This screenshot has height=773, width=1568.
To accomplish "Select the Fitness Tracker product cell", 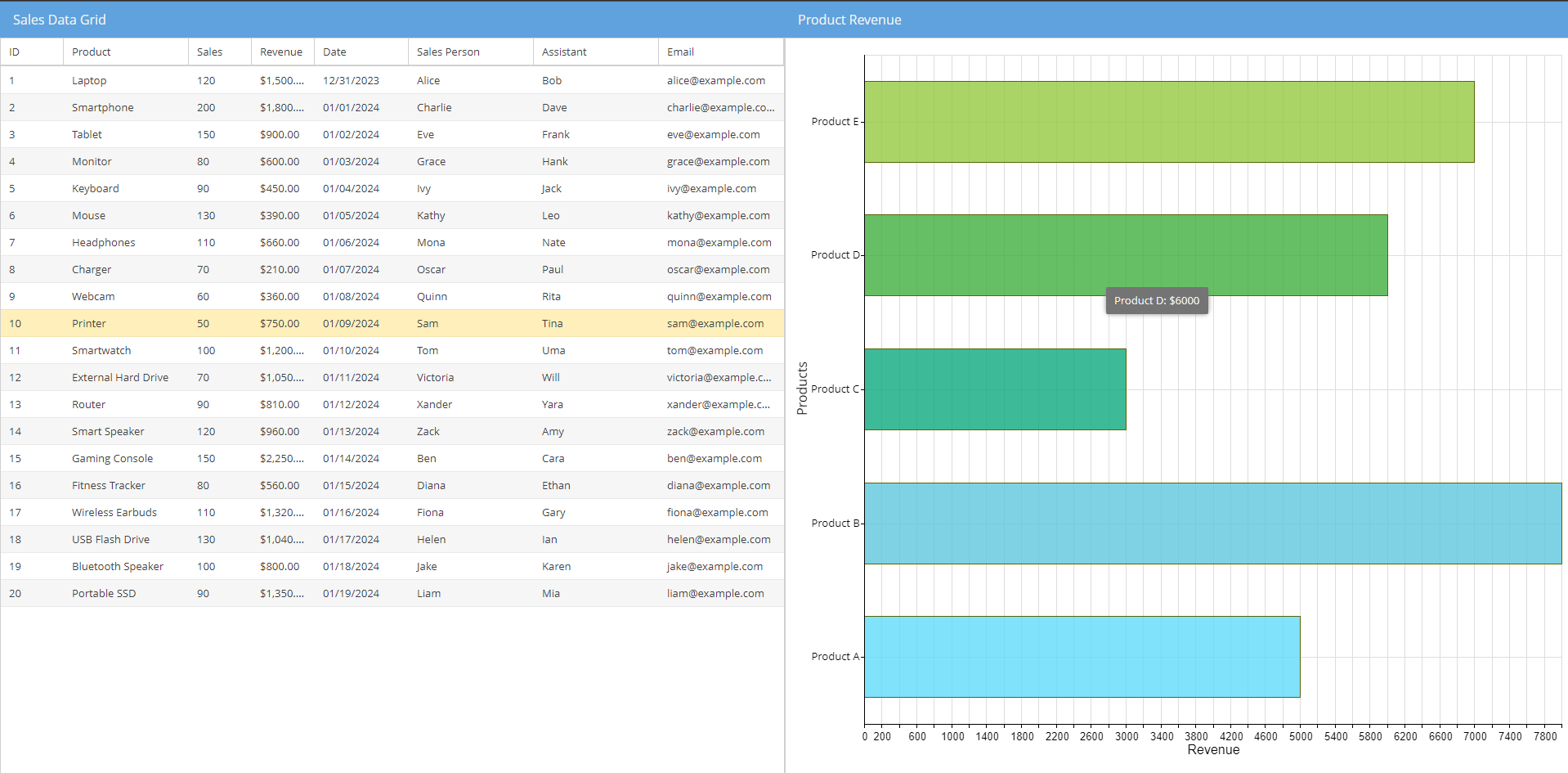I will (126, 485).
